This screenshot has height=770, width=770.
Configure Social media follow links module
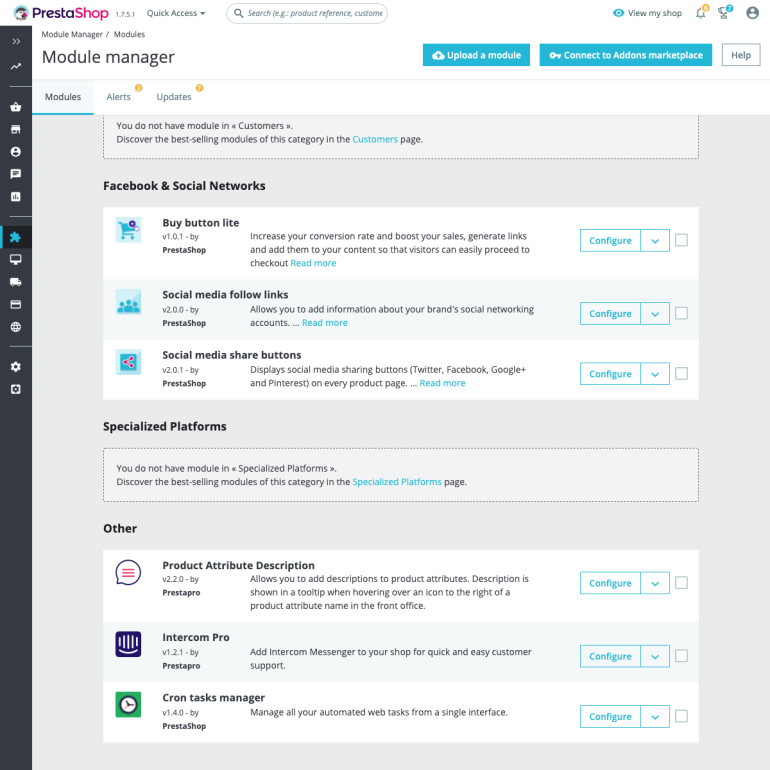coord(610,314)
